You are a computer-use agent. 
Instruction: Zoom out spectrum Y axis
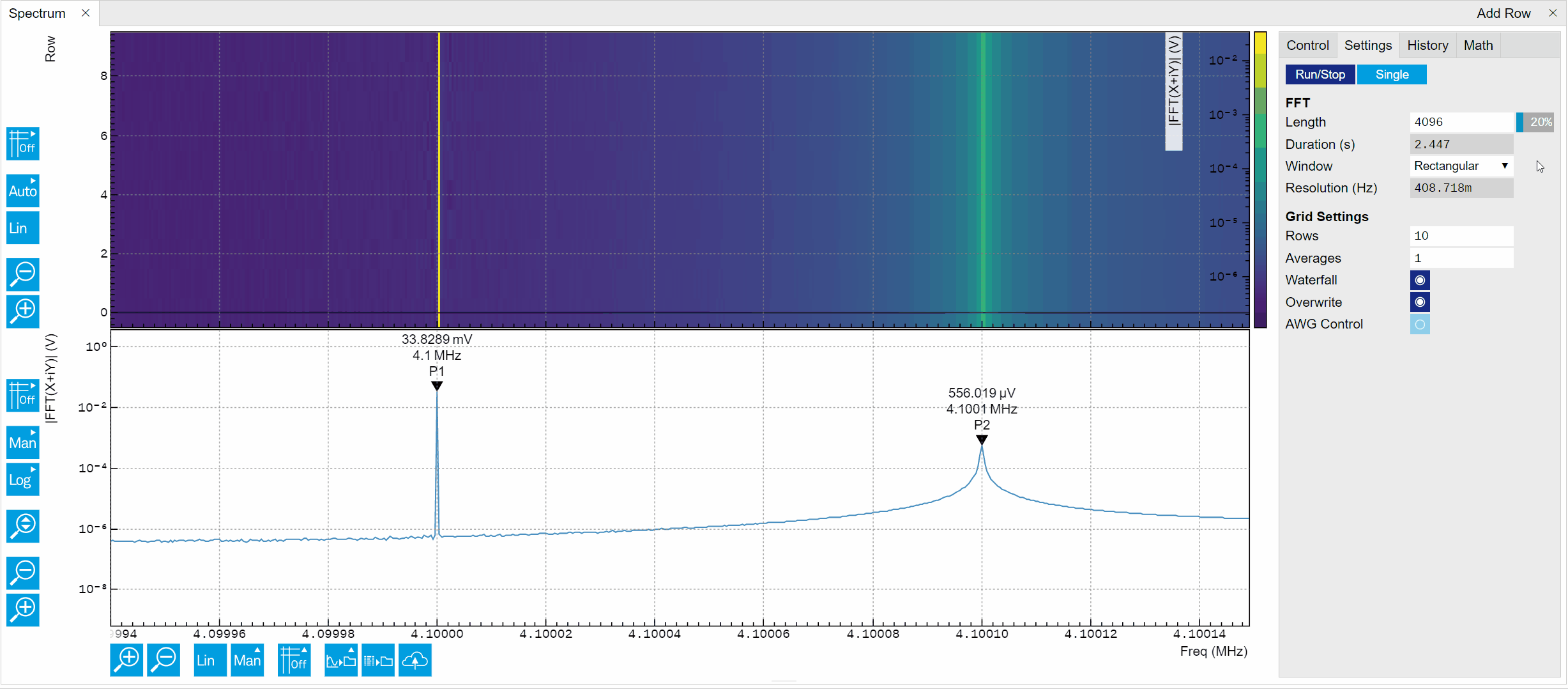coord(23,573)
